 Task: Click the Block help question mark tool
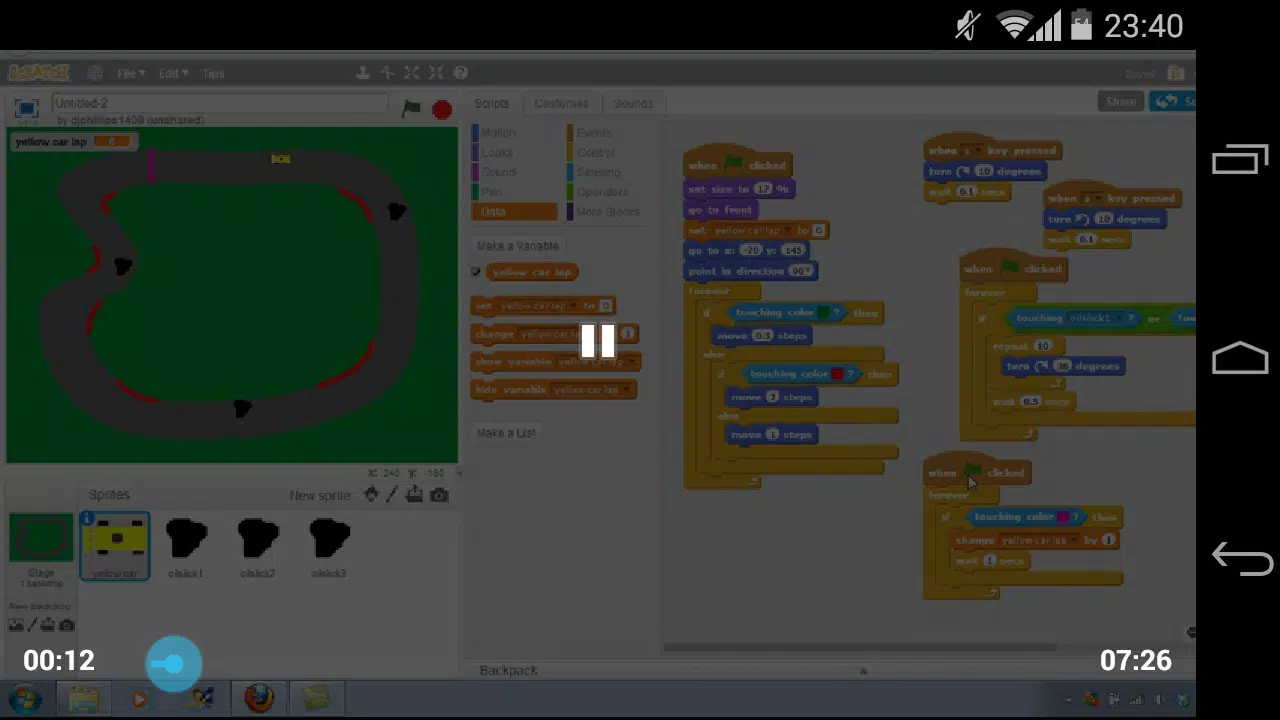tap(460, 72)
